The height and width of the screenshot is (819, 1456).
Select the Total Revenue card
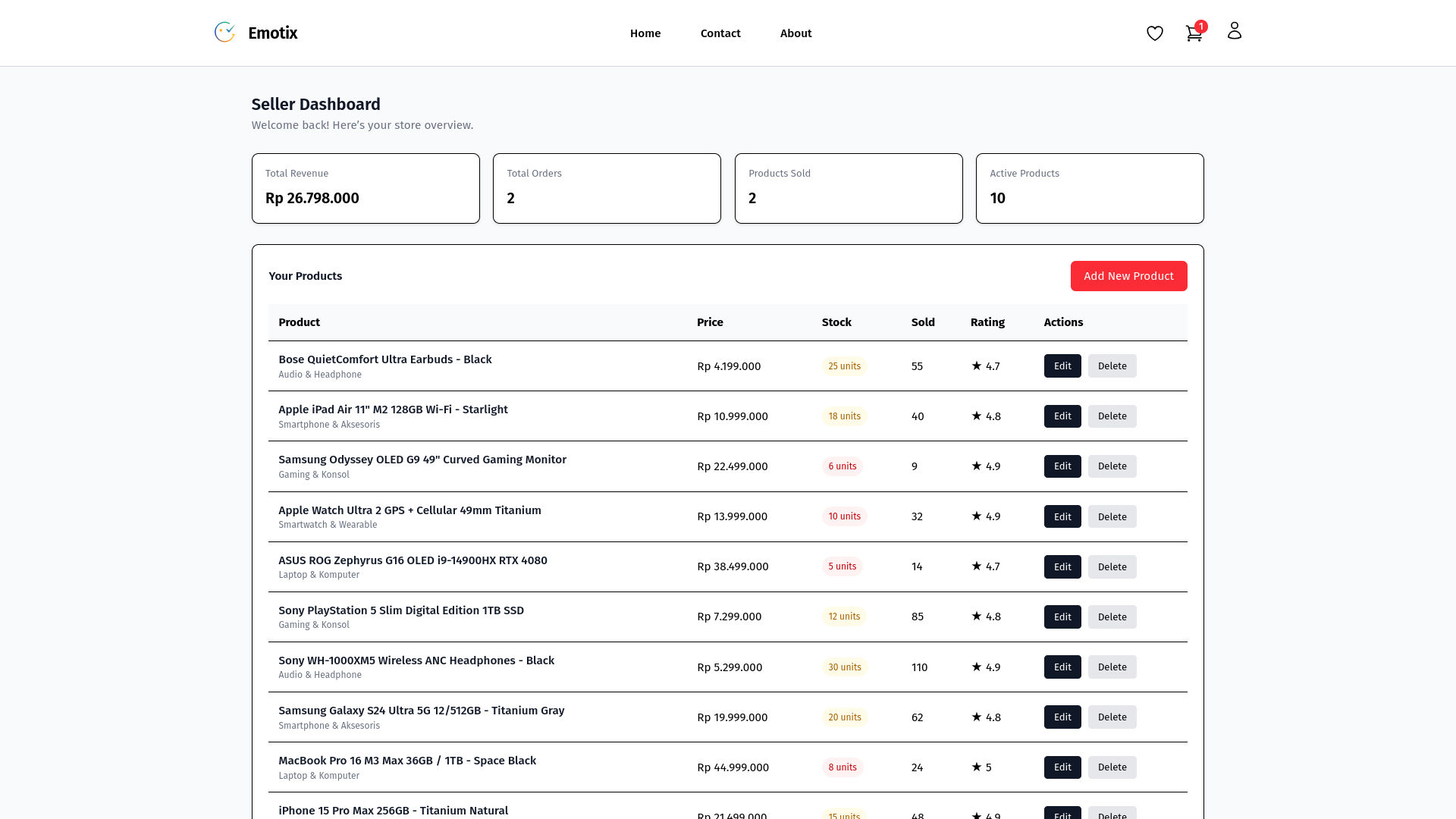click(x=366, y=189)
